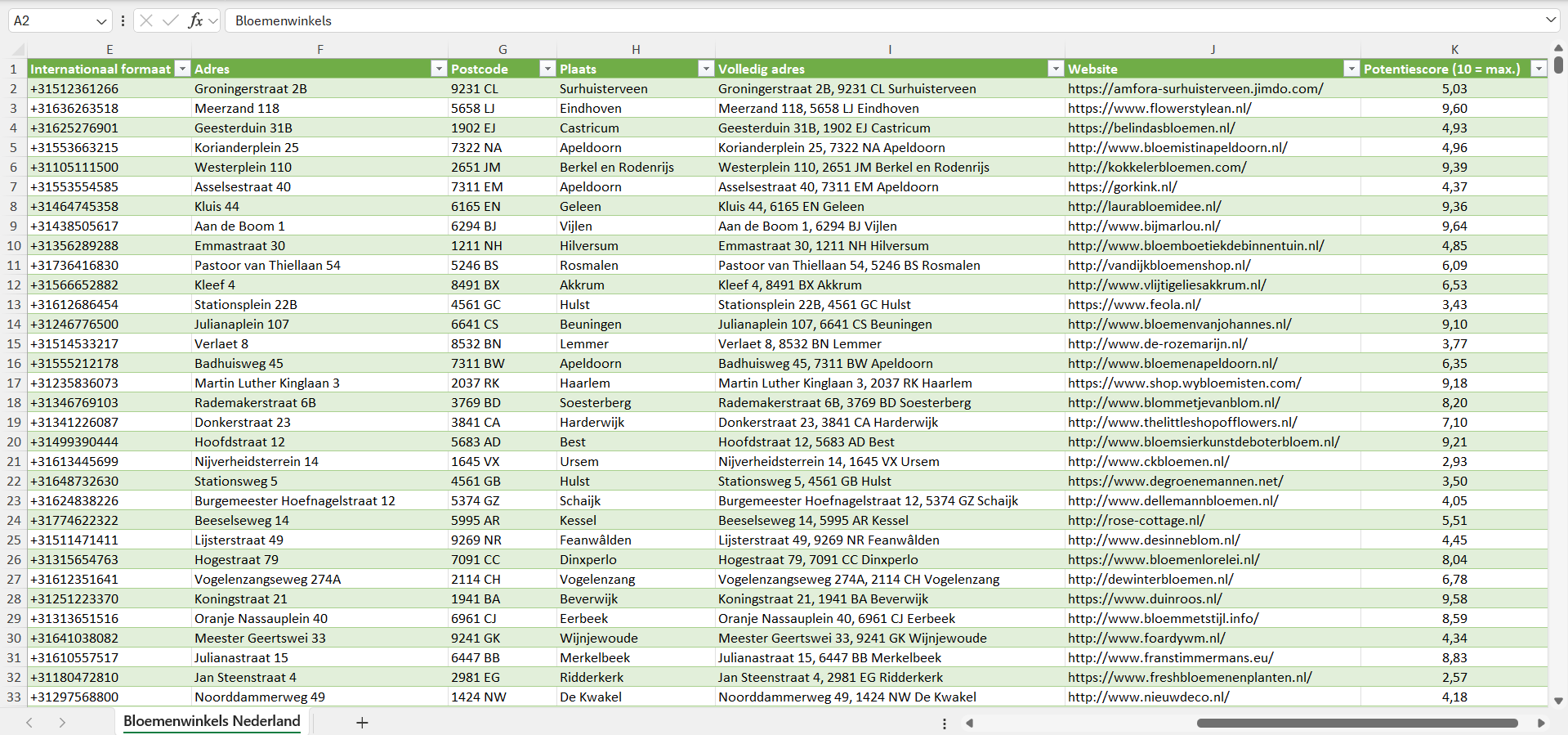Click the previous sheet navigation arrow
This screenshot has height=735, width=1568.
click(x=29, y=723)
